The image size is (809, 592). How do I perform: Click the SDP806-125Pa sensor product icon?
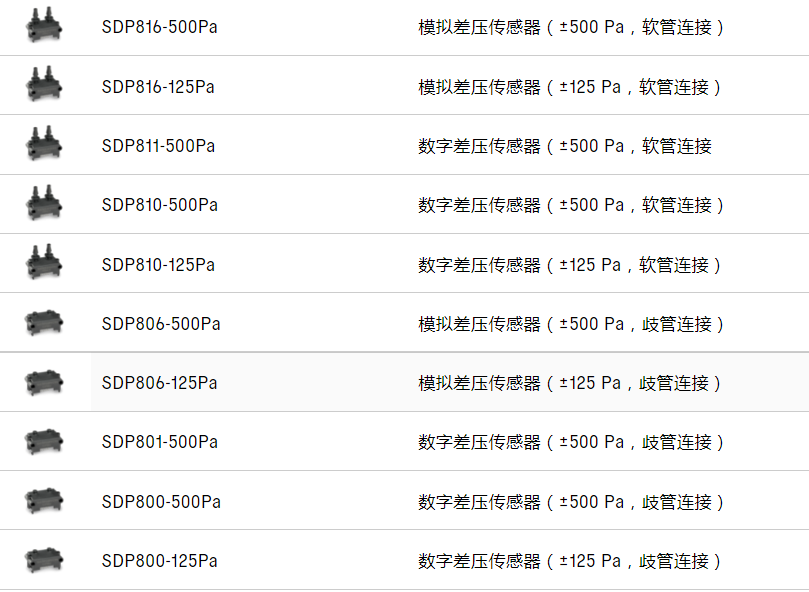tap(43, 382)
